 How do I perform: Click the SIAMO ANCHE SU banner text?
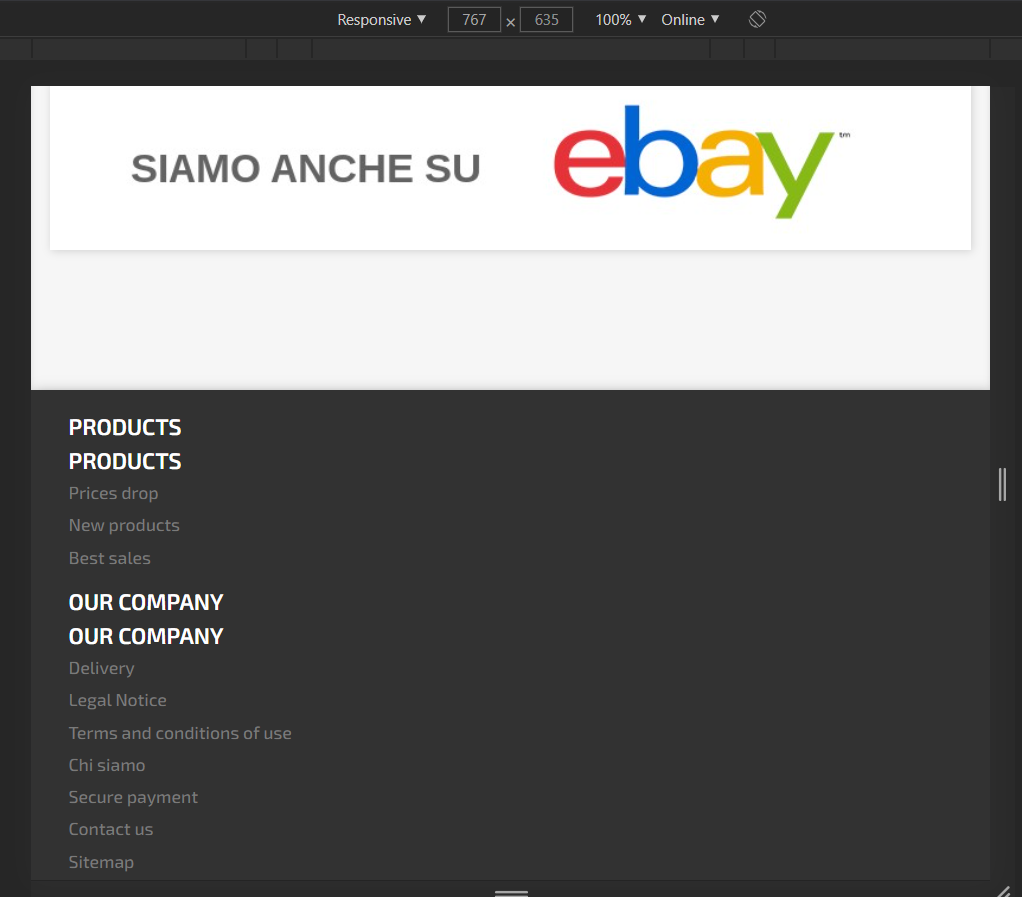pos(306,169)
